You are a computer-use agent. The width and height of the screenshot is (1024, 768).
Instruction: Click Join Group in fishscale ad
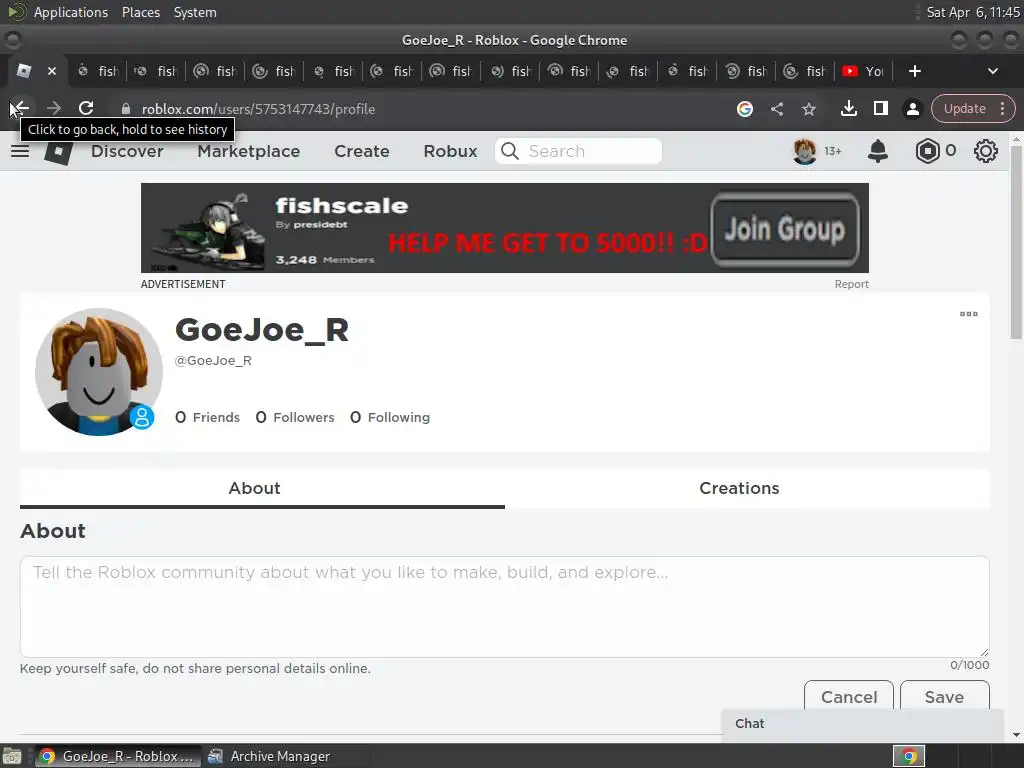click(x=785, y=229)
